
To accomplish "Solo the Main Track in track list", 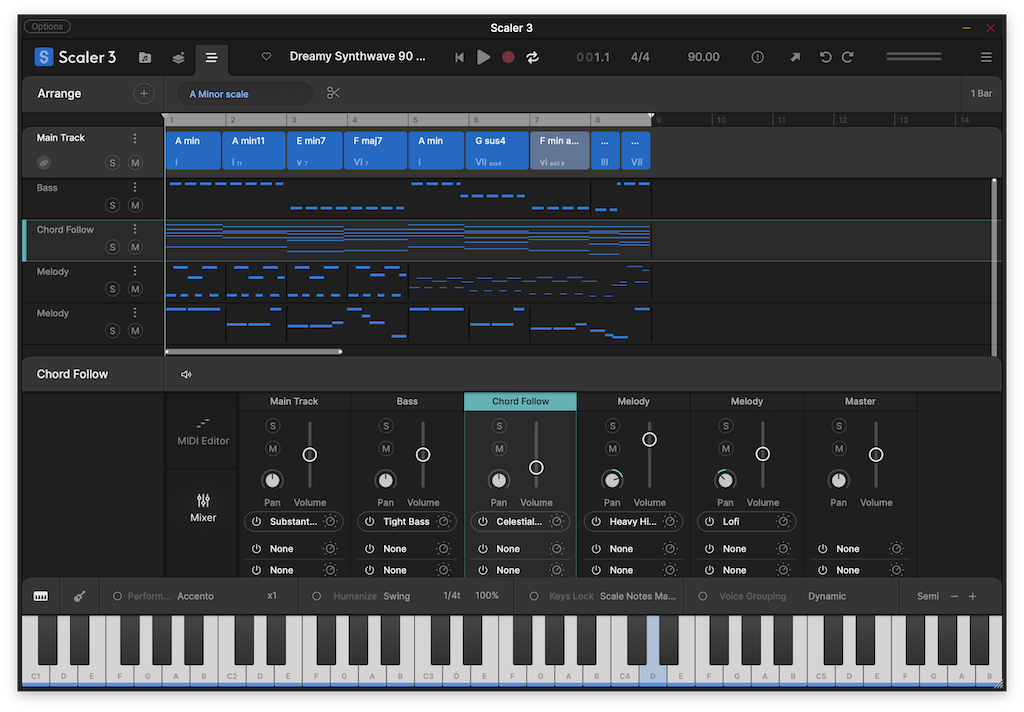I will pyautogui.click(x=112, y=163).
